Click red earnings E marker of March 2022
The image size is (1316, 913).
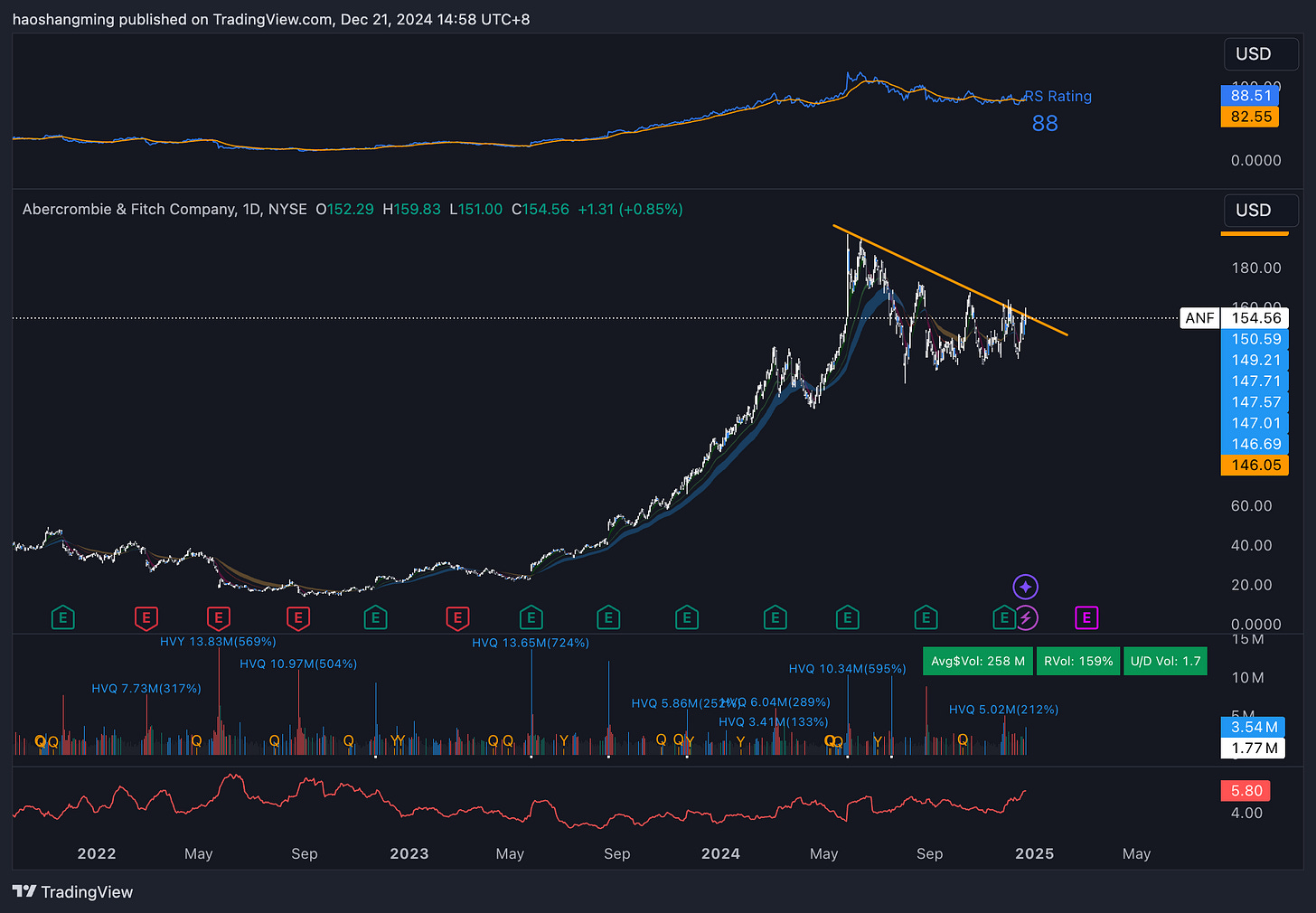point(146,618)
